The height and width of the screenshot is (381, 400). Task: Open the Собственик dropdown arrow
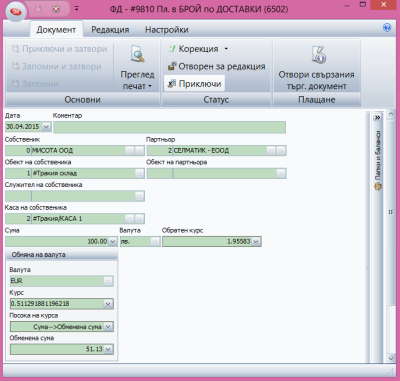point(129,151)
